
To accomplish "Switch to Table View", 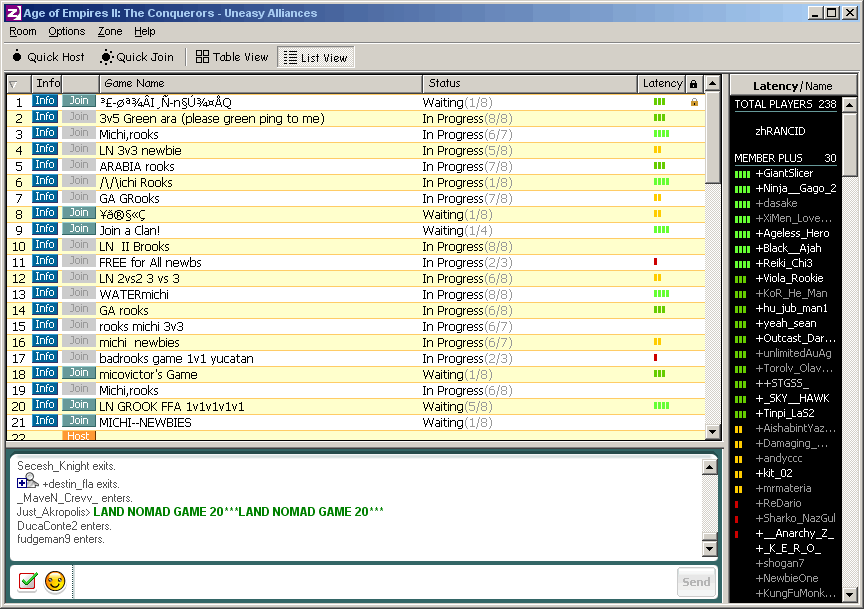I will coord(232,58).
